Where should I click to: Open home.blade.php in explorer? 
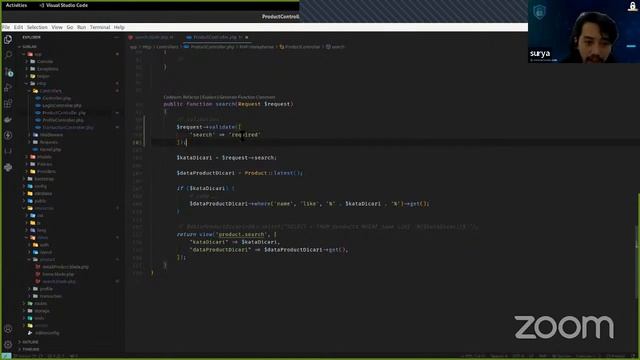(58, 274)
